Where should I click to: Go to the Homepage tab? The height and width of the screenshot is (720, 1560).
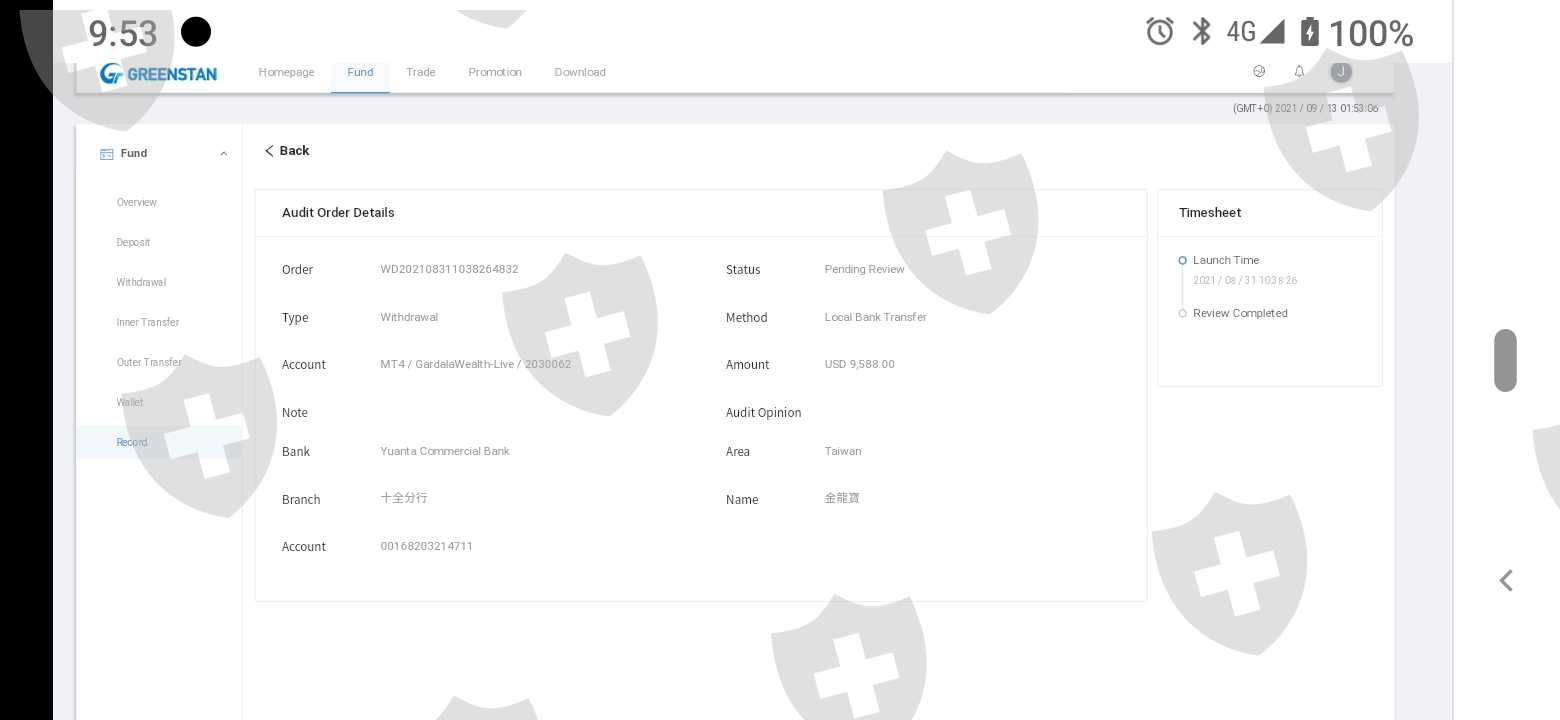[286, 72]
